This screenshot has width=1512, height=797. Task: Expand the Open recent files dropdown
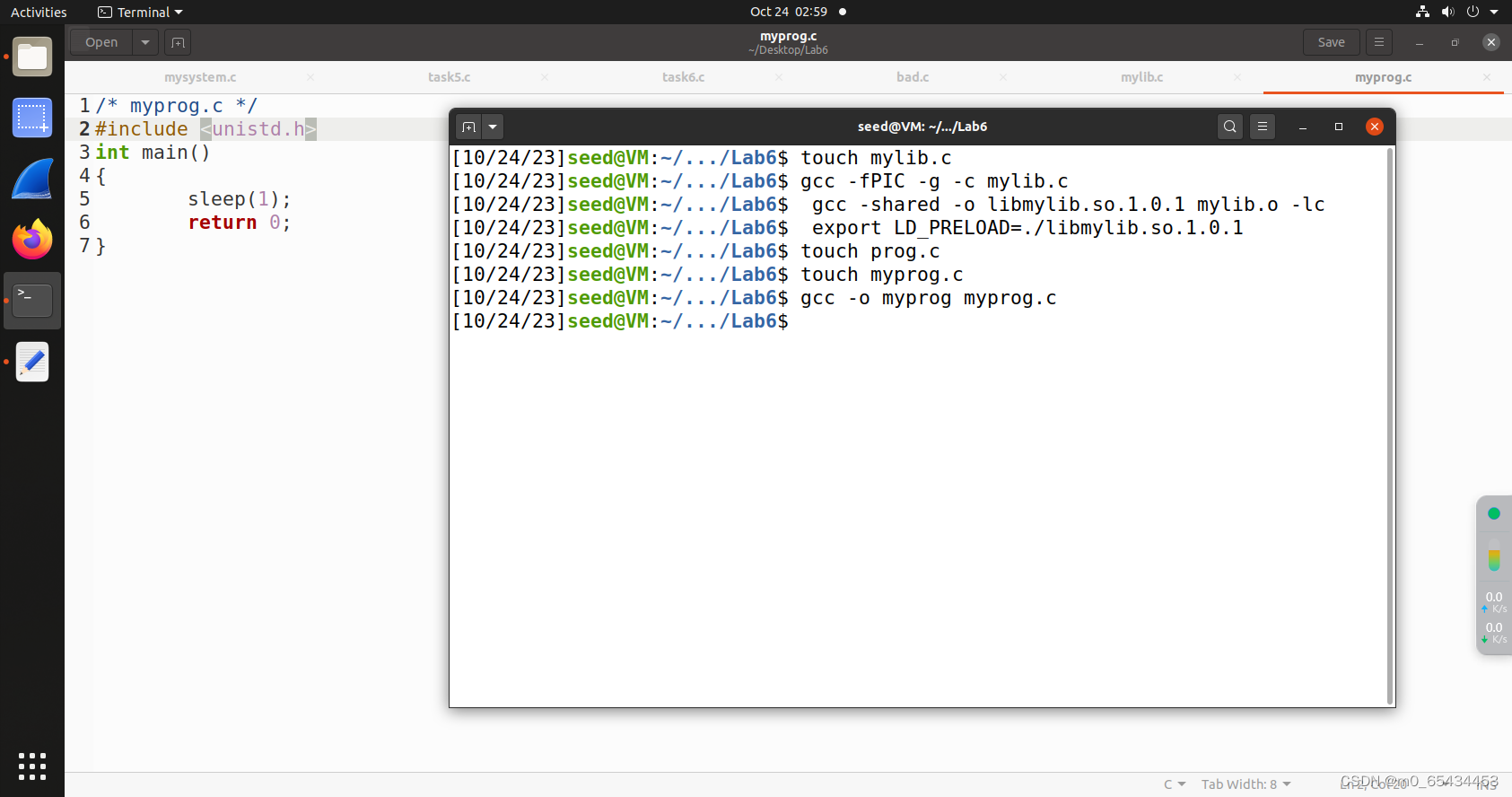[x=145, y=42]
